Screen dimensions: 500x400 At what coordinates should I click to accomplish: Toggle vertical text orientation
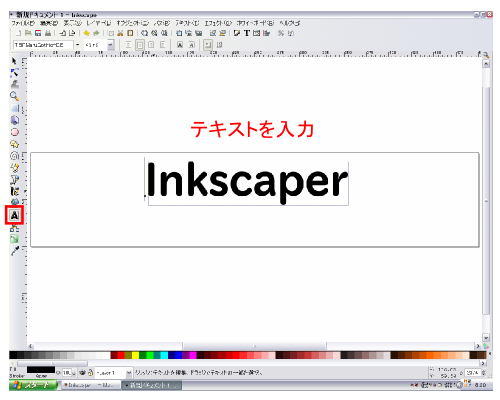[x=219, y=45]
